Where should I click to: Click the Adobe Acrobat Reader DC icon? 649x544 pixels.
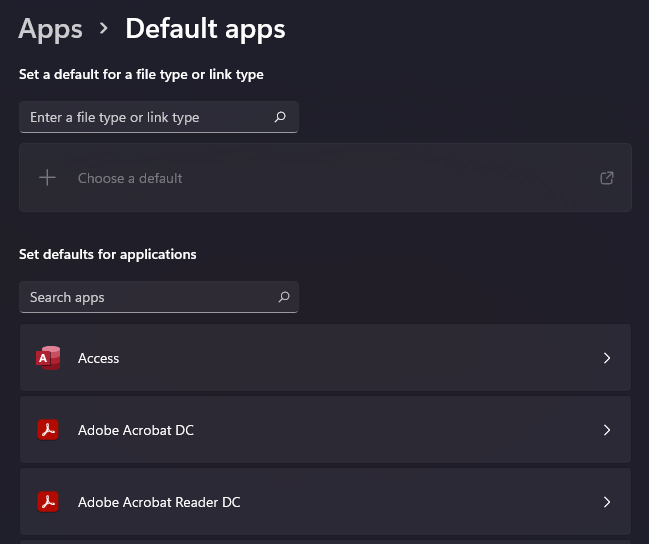(48, 502)
